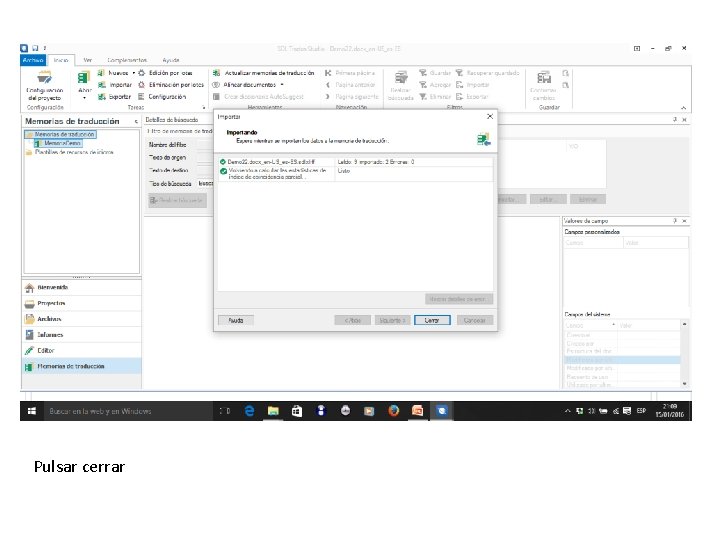Pin the Valores de campo panel
Screen dimensions: 720x540
pos(675,221)
